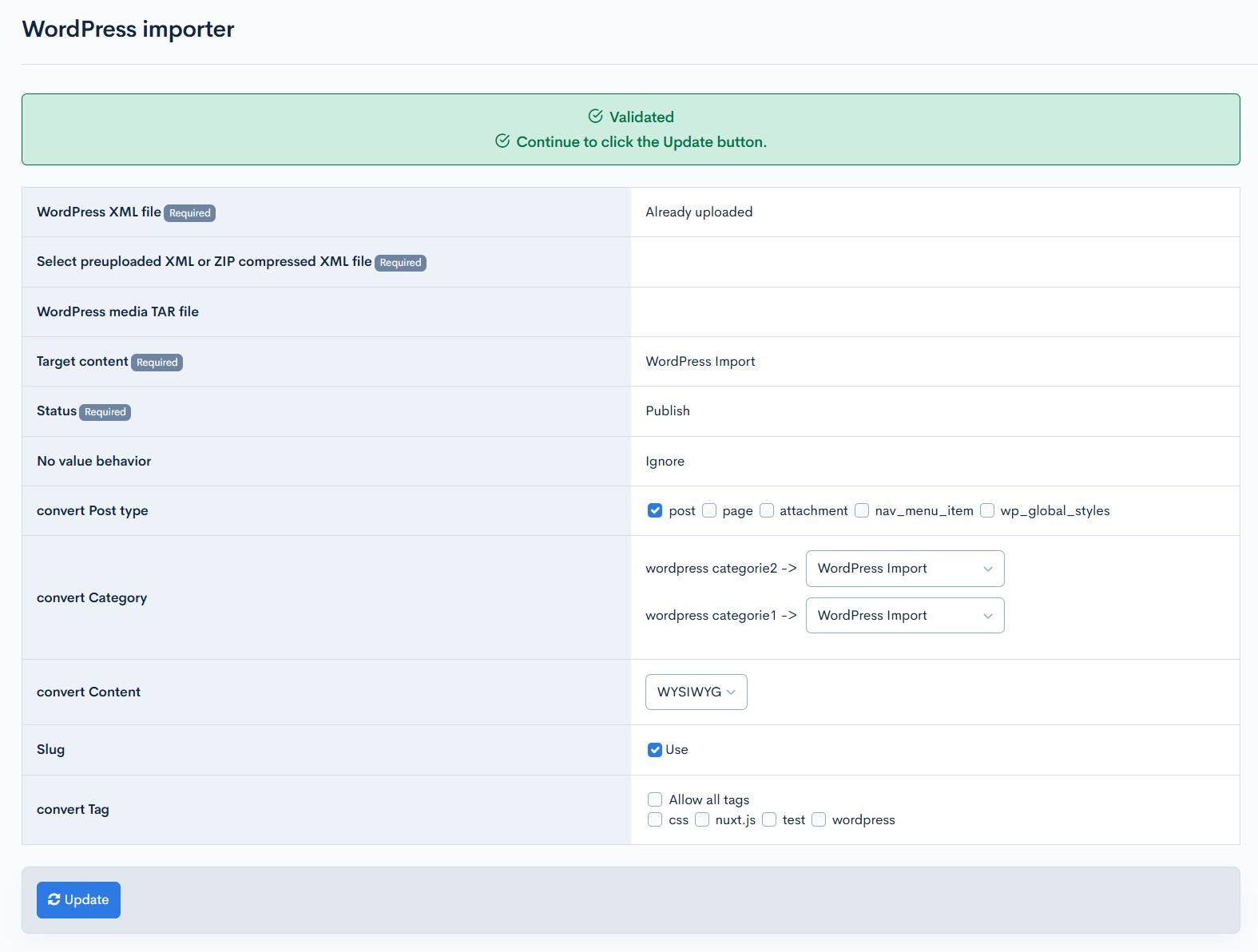The image size is (1258, 952).
Task: Click the Required badge next to Status
Action: [x=105, y=412]
